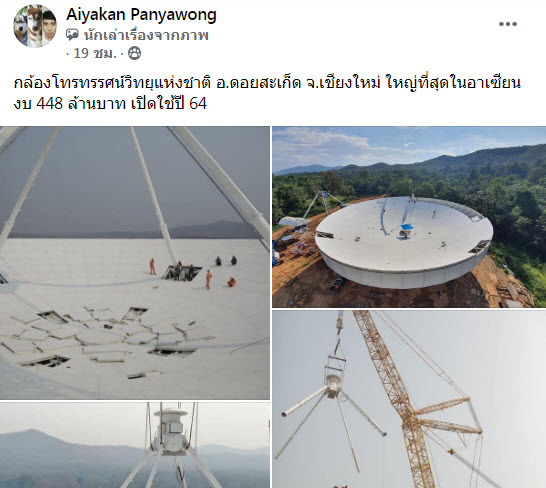Screen dimensions: 546x488
Task: Click the orange-suited workers on the dish
Action: pos(193,273)
